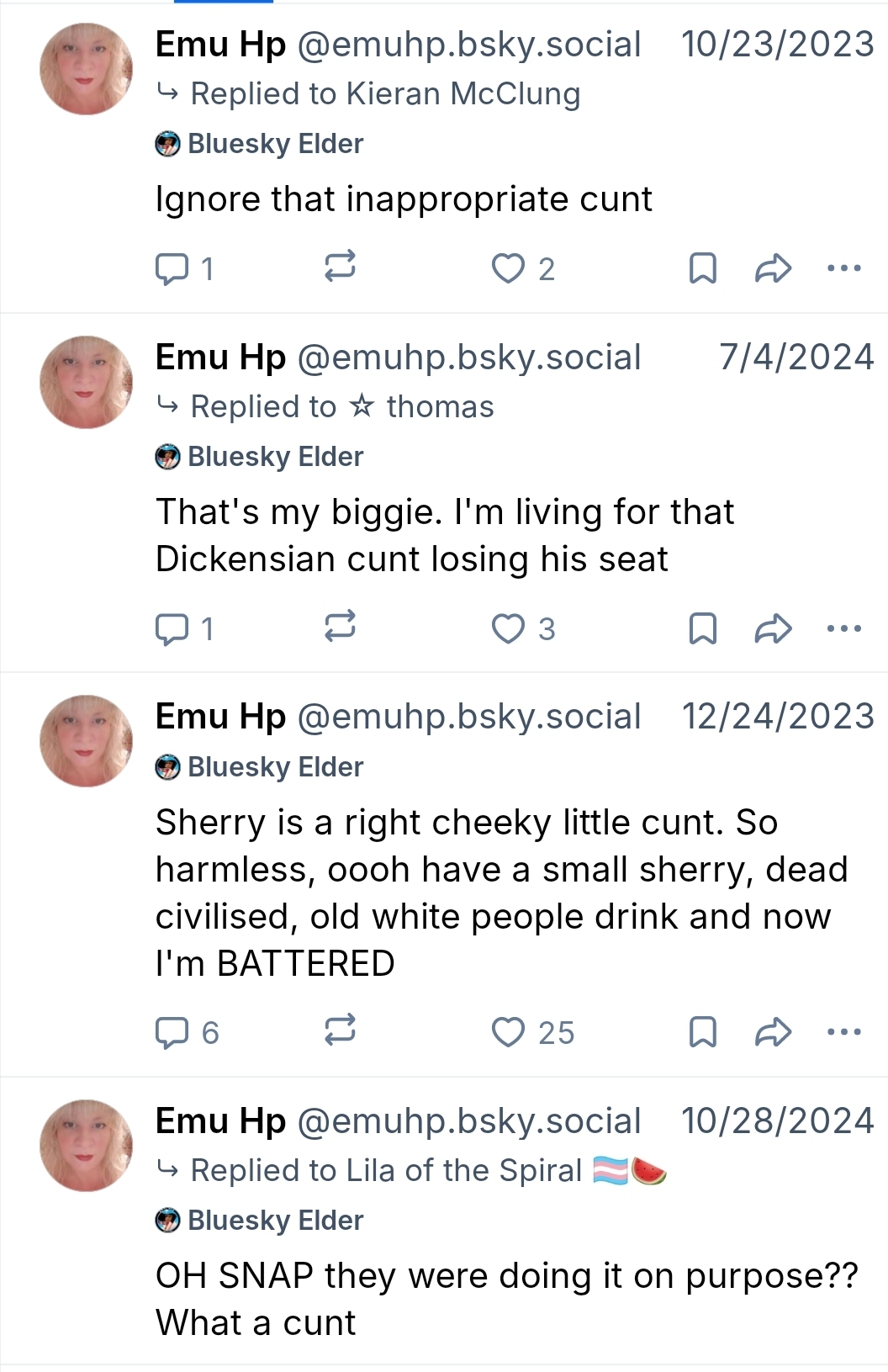Like the post replying to Kieran McClung

click(x=508, y=269)
